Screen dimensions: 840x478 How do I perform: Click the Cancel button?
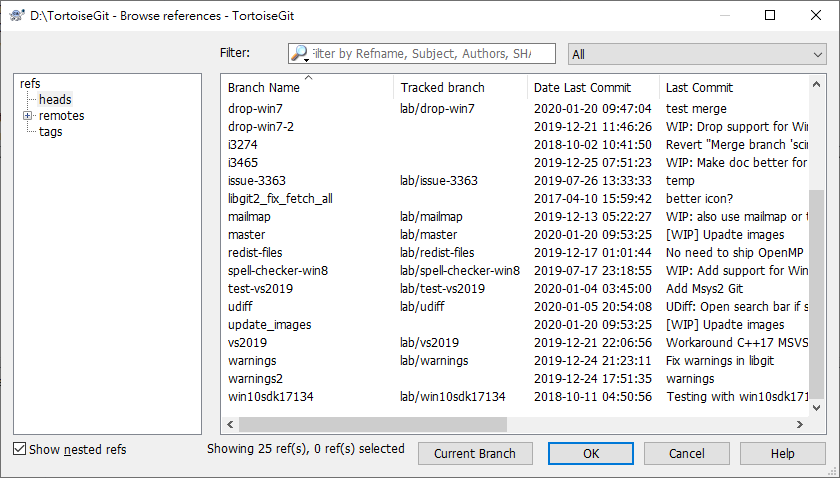[x=686, y=454]
